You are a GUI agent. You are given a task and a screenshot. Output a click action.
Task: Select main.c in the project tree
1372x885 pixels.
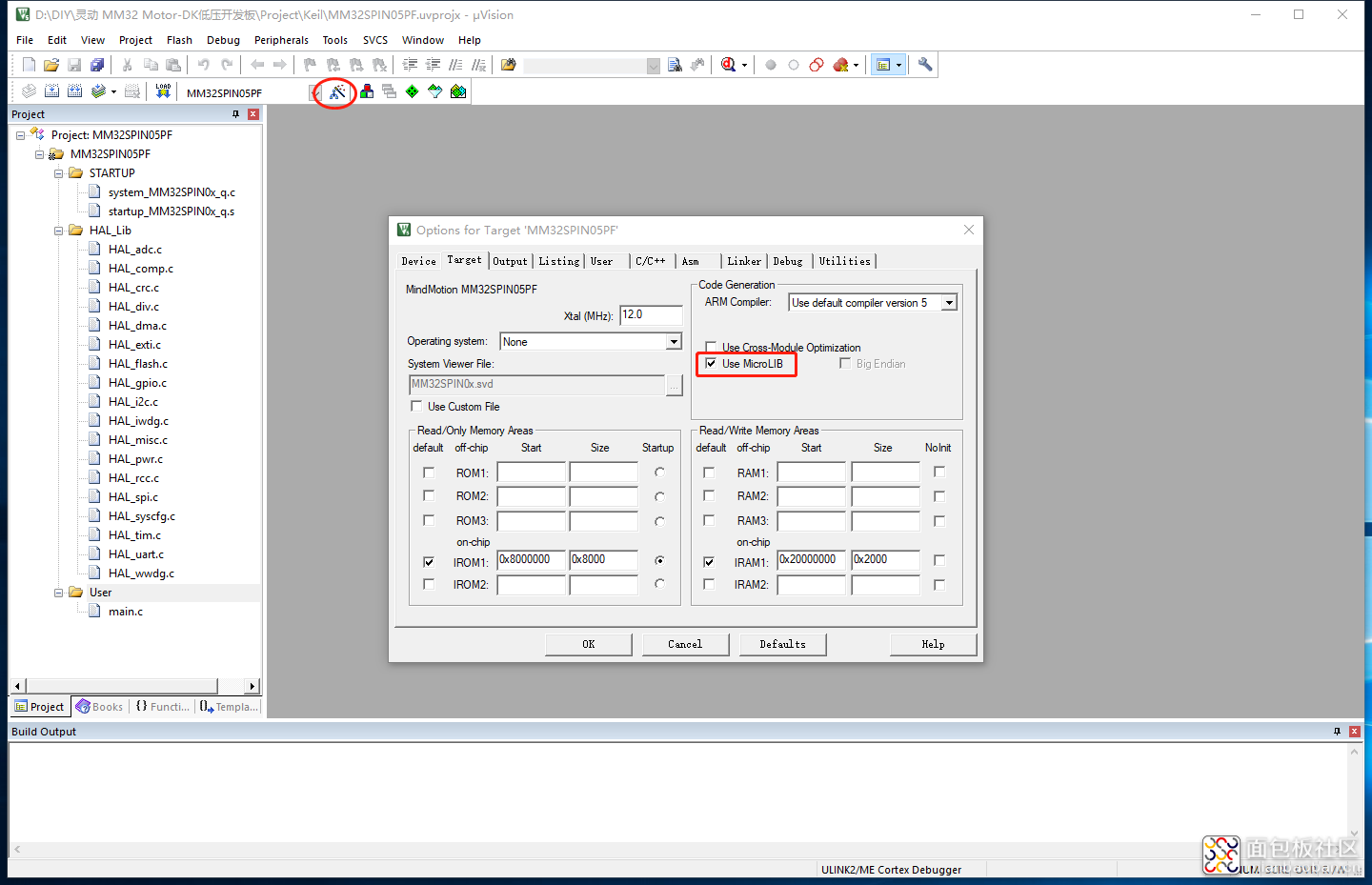pyautogui.click(x=125, y=612)
